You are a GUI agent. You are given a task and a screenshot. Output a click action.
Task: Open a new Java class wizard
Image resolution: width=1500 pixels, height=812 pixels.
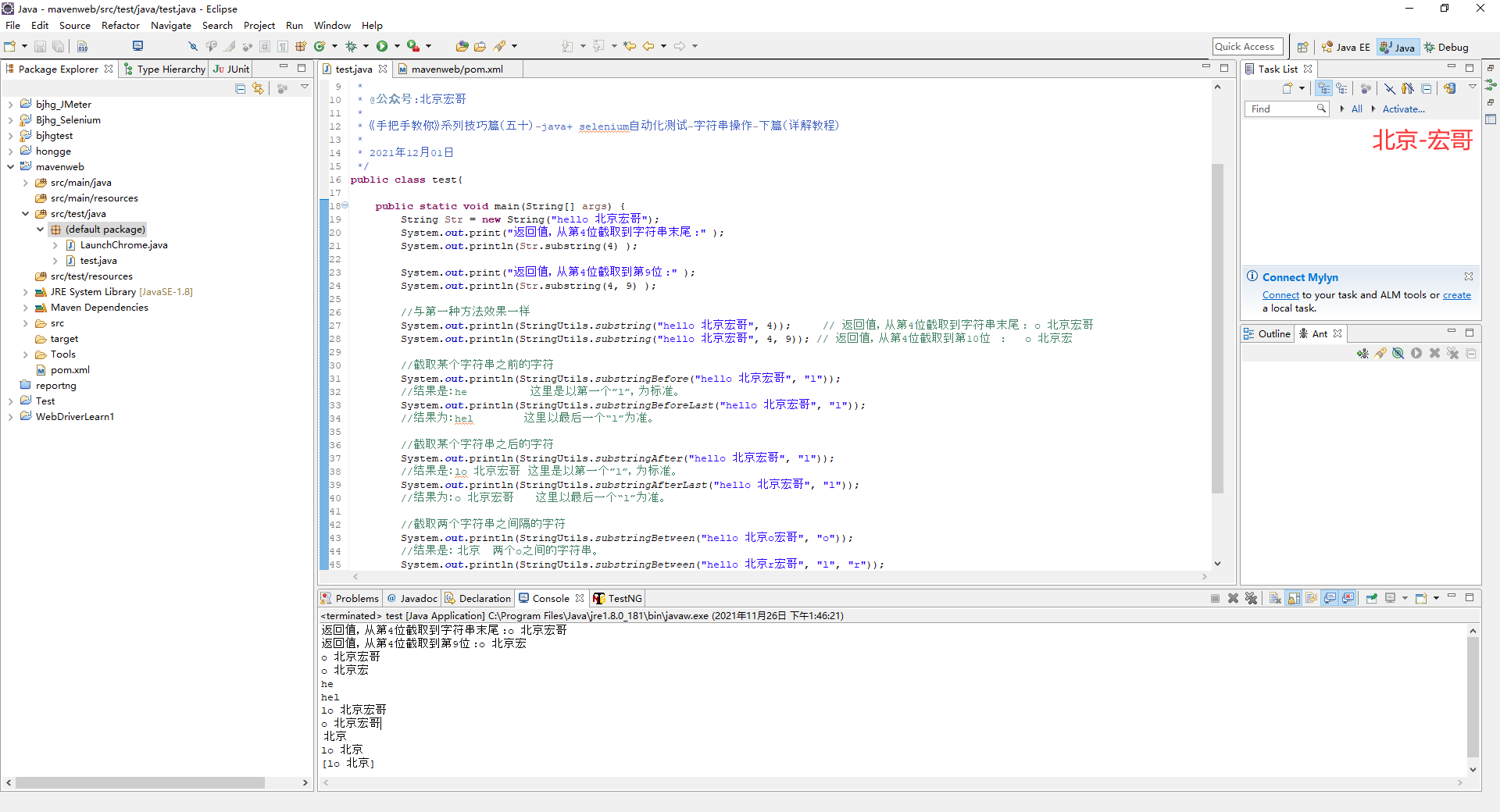pos(320,45)
